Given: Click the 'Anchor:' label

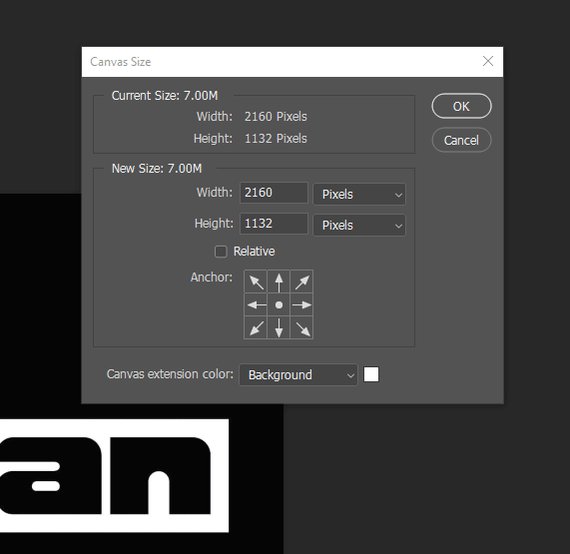Looking at the screenshot, I should click(x=212, y=277).
